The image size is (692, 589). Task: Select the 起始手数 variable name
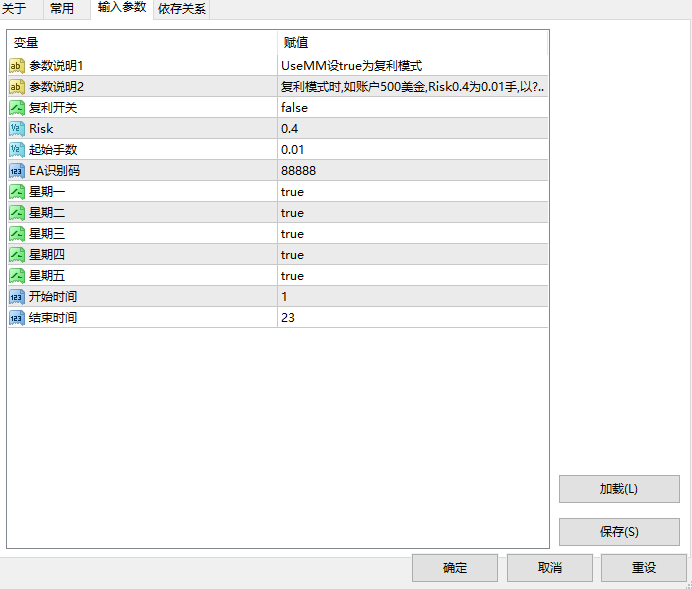53,150
